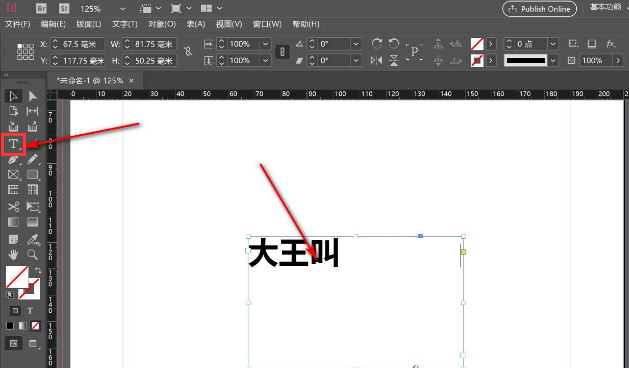Expand the opacity 100% slider arrow
Screen dimensions: 629x368
[x=618, y=61]
